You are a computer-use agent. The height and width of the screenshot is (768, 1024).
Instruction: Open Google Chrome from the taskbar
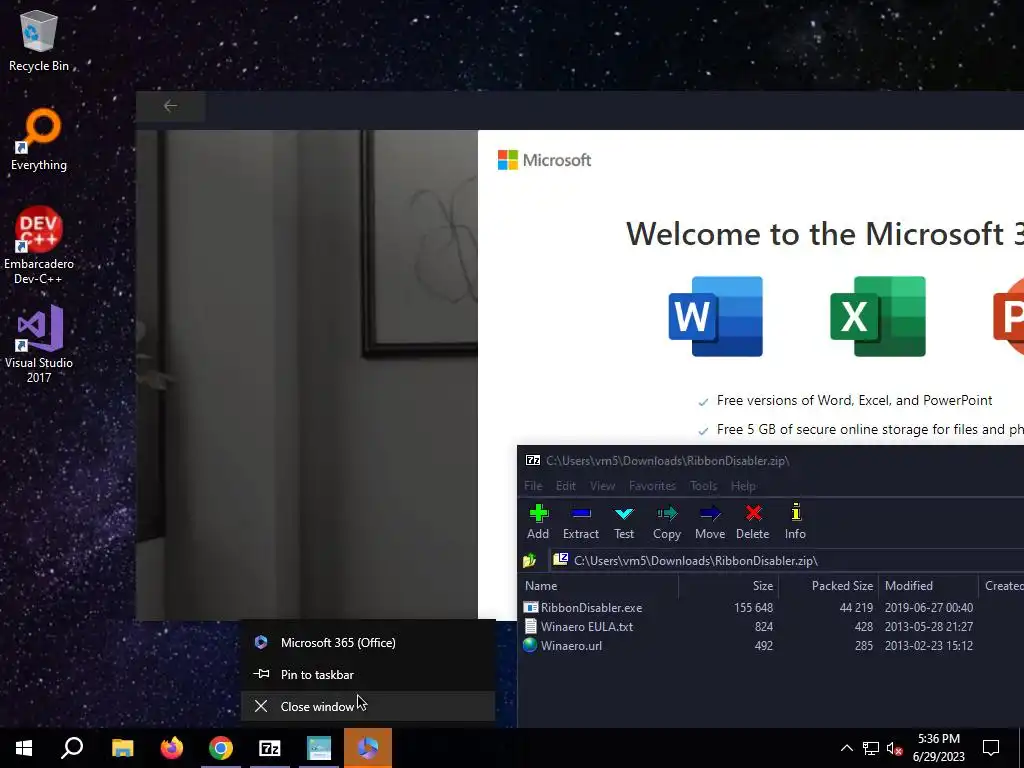pos(221,748)
